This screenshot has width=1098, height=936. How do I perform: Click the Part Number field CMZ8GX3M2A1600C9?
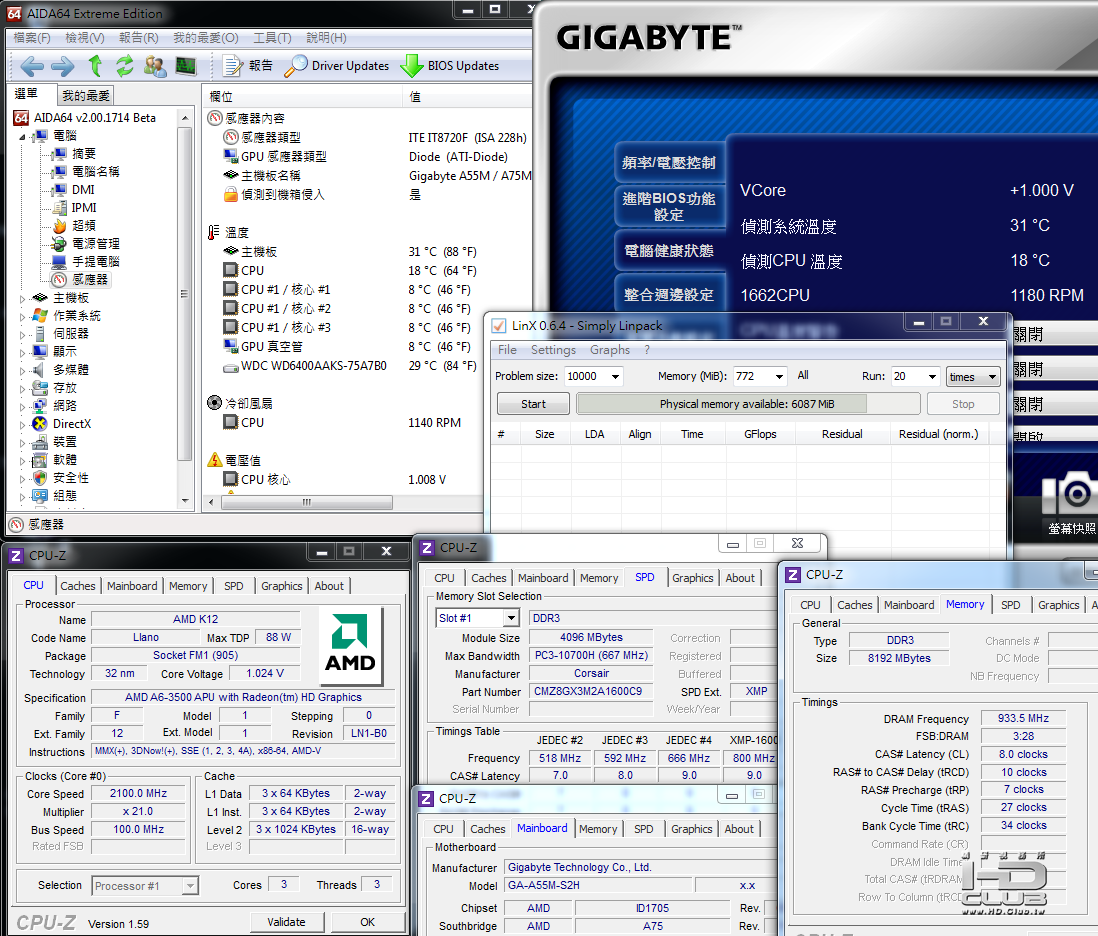592,692
